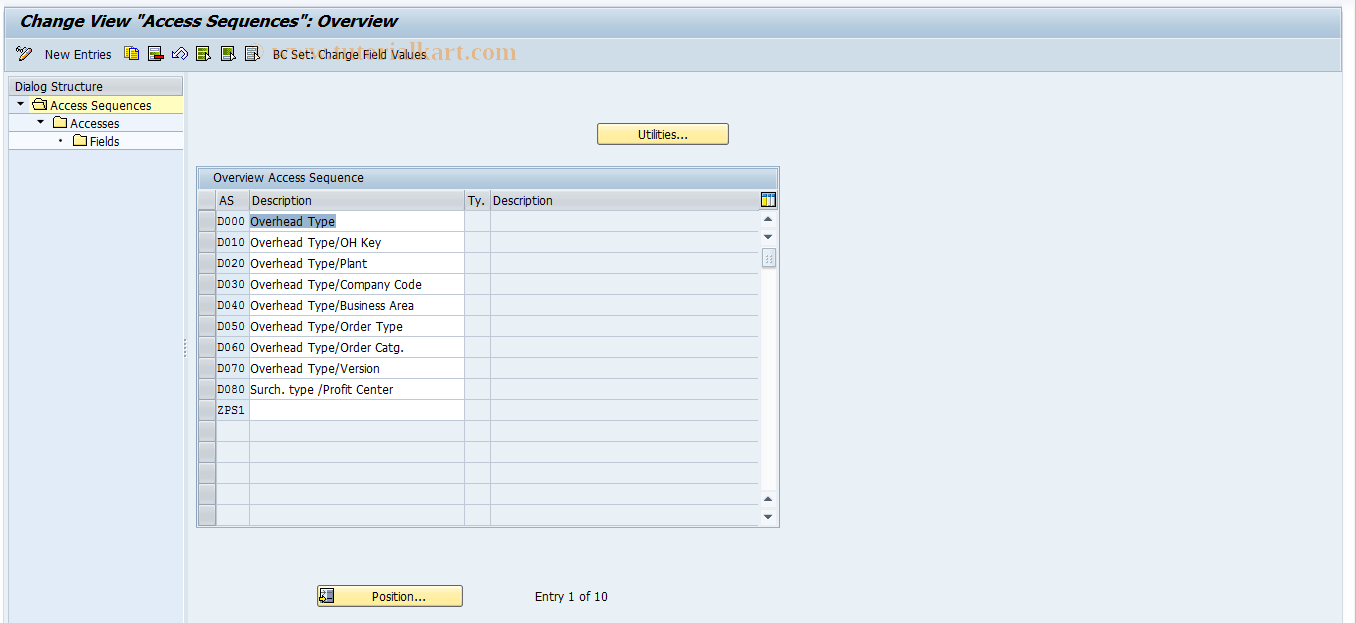Click the Surch. type /Profit Center description

[357, 389]
